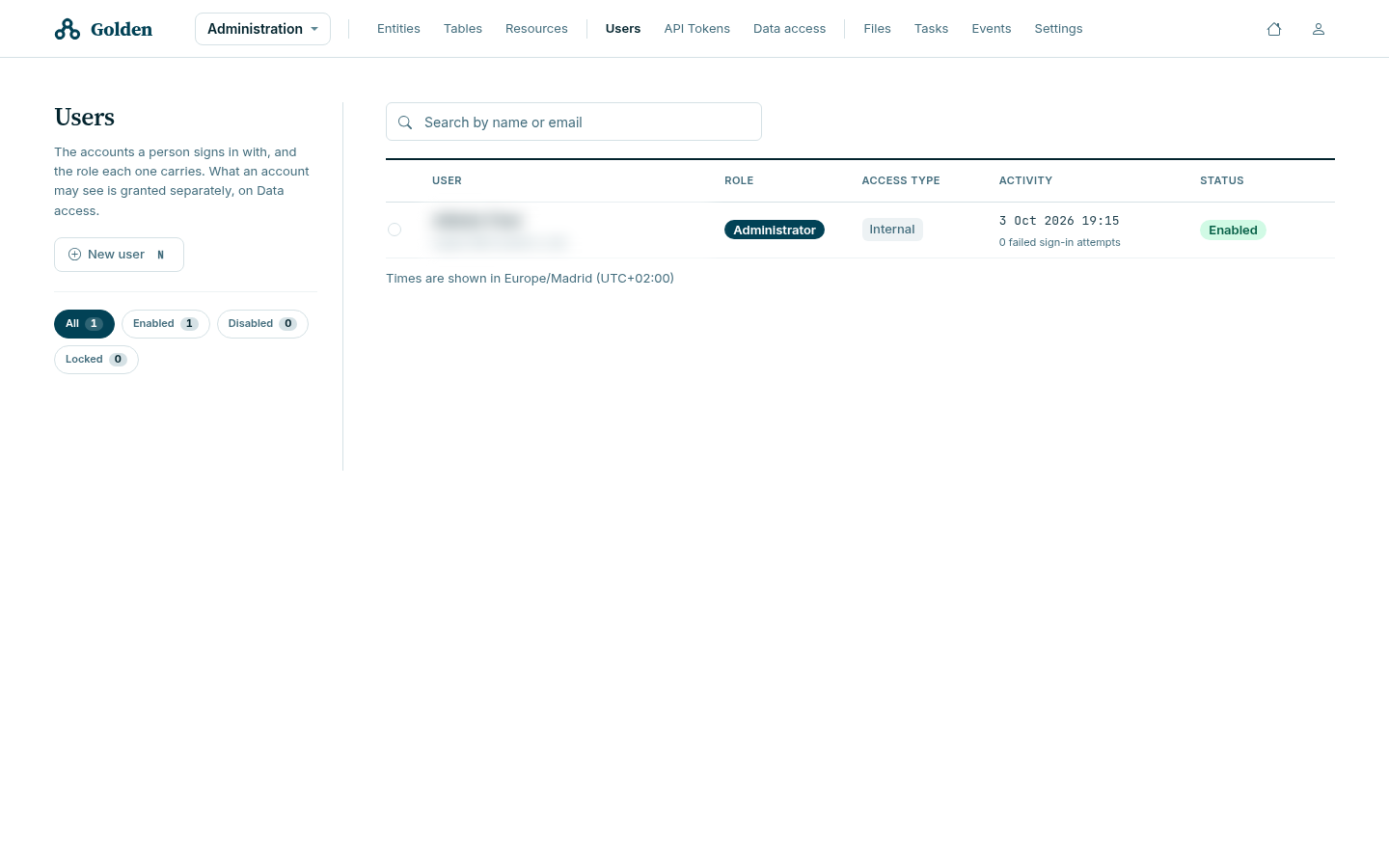Filter by Locked users
Viewport: 1389px width, 868px height.
[96, 360]
